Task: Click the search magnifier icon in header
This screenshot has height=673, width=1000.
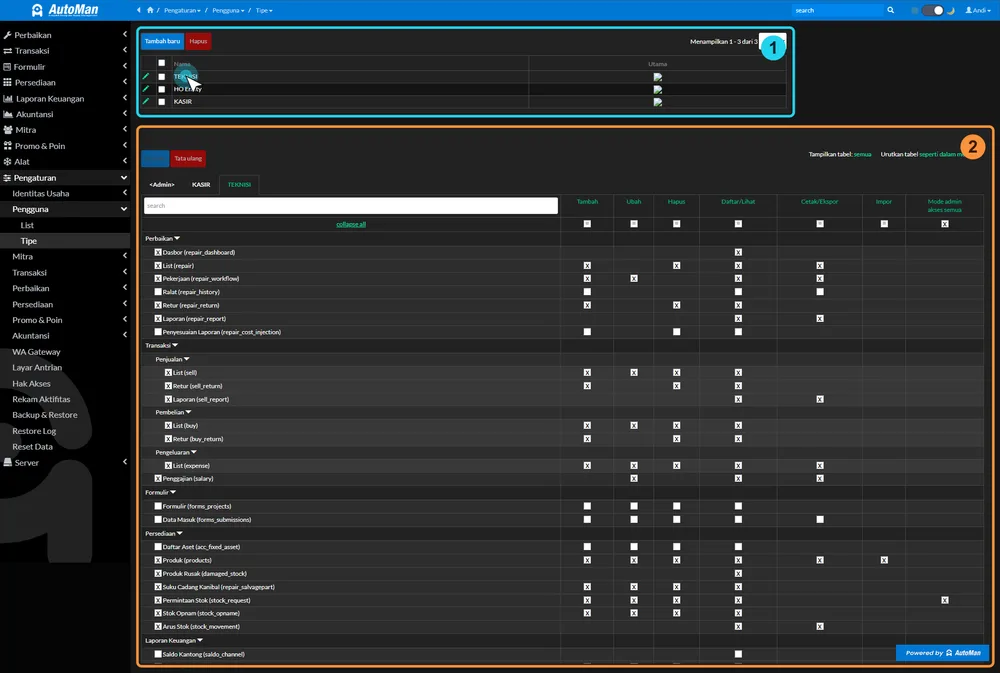Action: pos(890,10)
